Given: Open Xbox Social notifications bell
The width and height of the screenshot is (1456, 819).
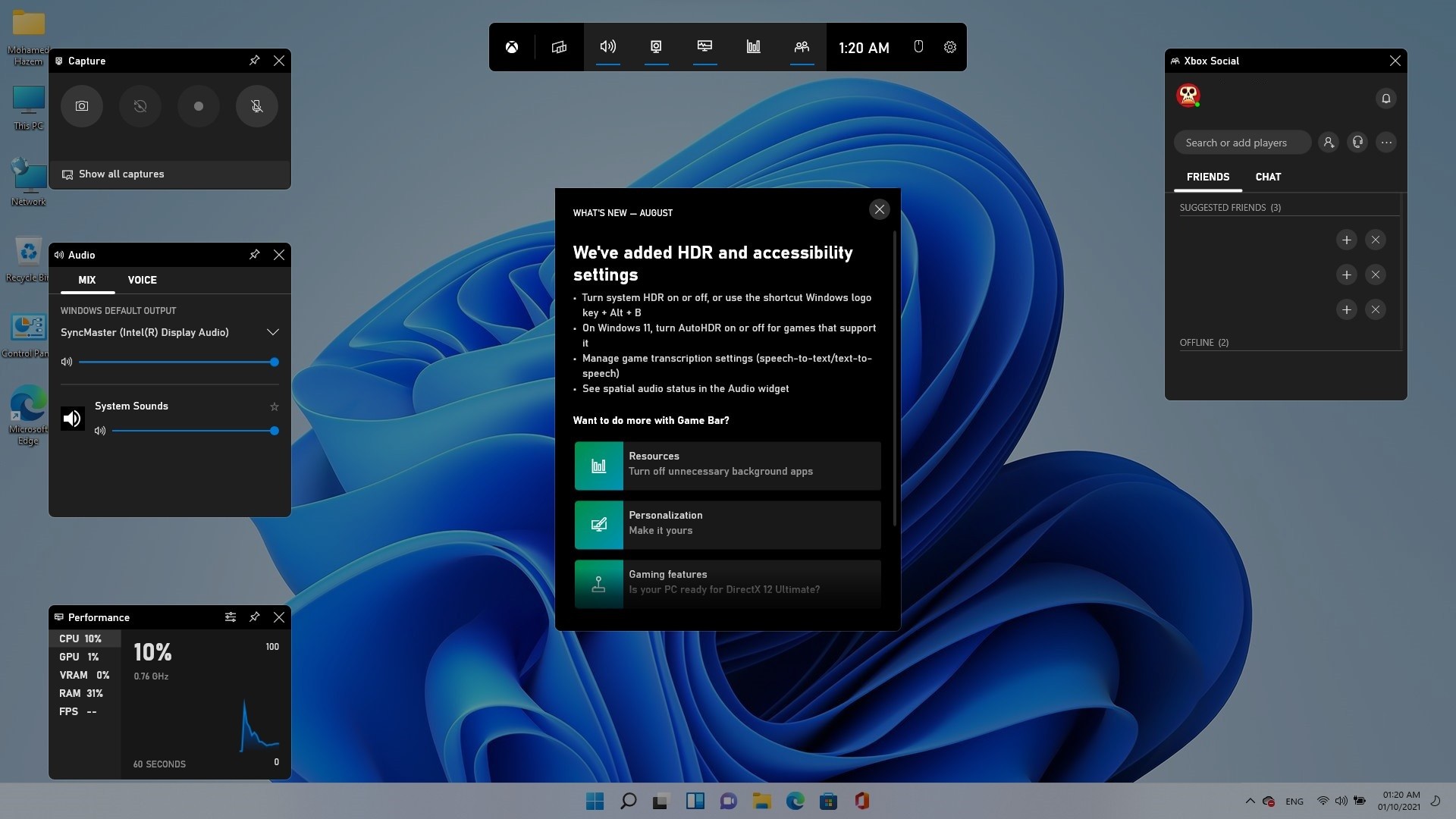Looking at the screenshot, I should pyautogui.click(x=1385, y=99).
